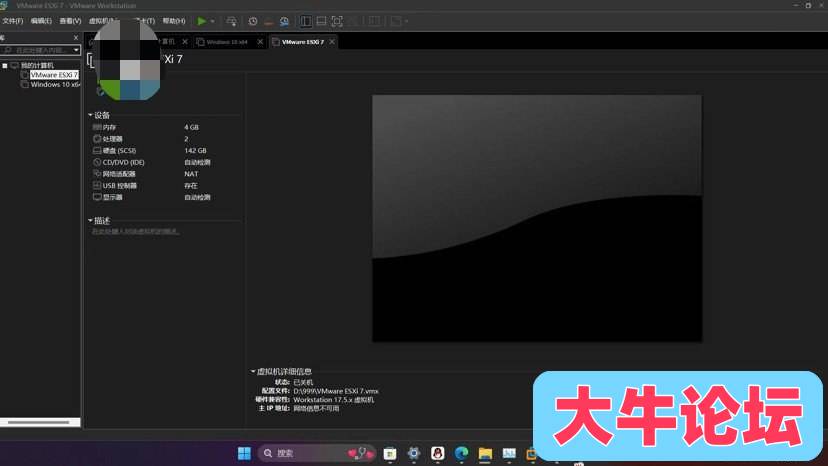Open the library search dropdown arrow

coord(77,50)
